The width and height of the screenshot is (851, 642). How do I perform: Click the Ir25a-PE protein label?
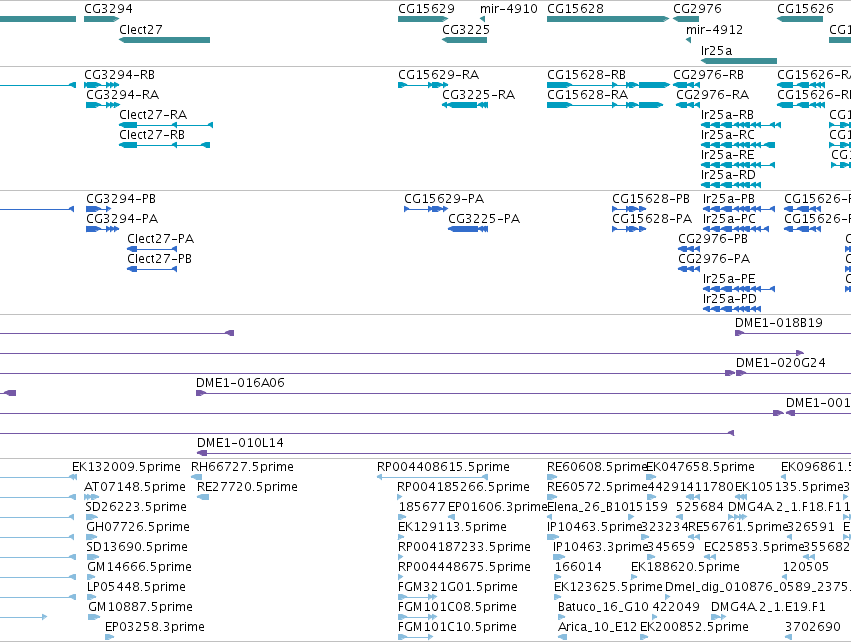[x=729, y=279]
